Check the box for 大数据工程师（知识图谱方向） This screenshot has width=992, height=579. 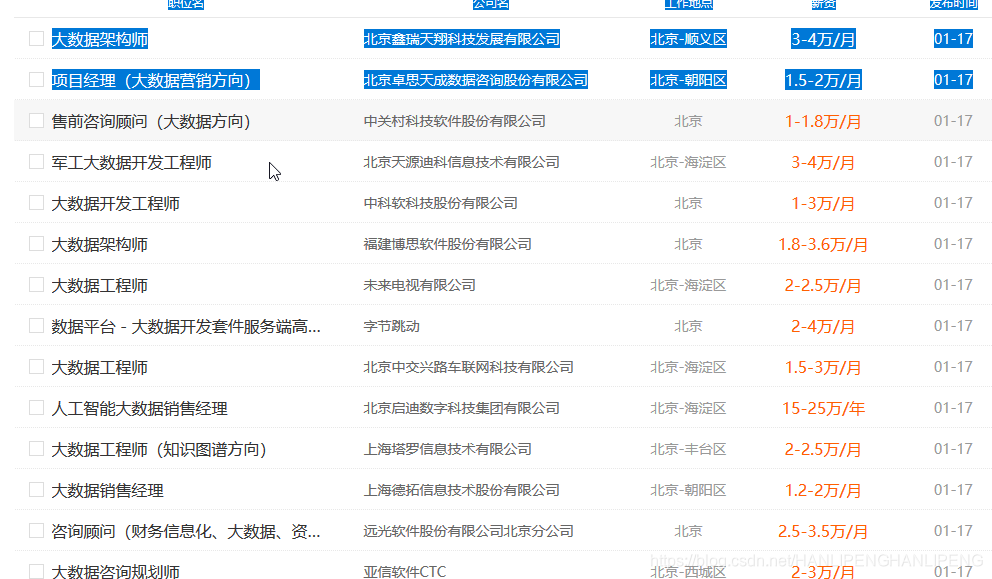pyautogui.click(x=37, y=449)
